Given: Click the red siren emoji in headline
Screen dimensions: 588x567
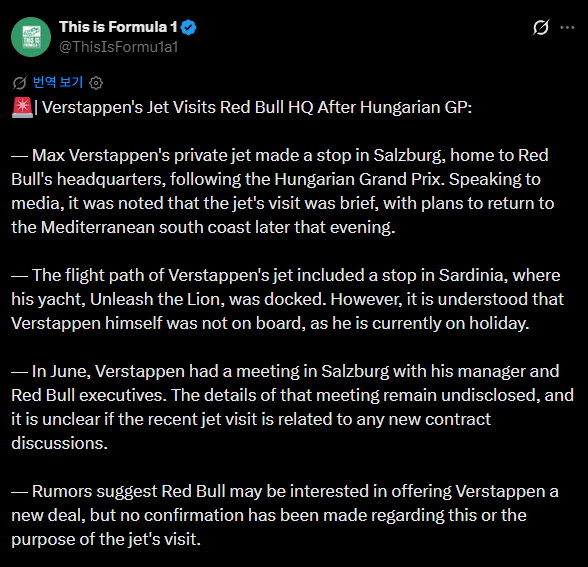Looking at the screenshot, I should [22, 107].
